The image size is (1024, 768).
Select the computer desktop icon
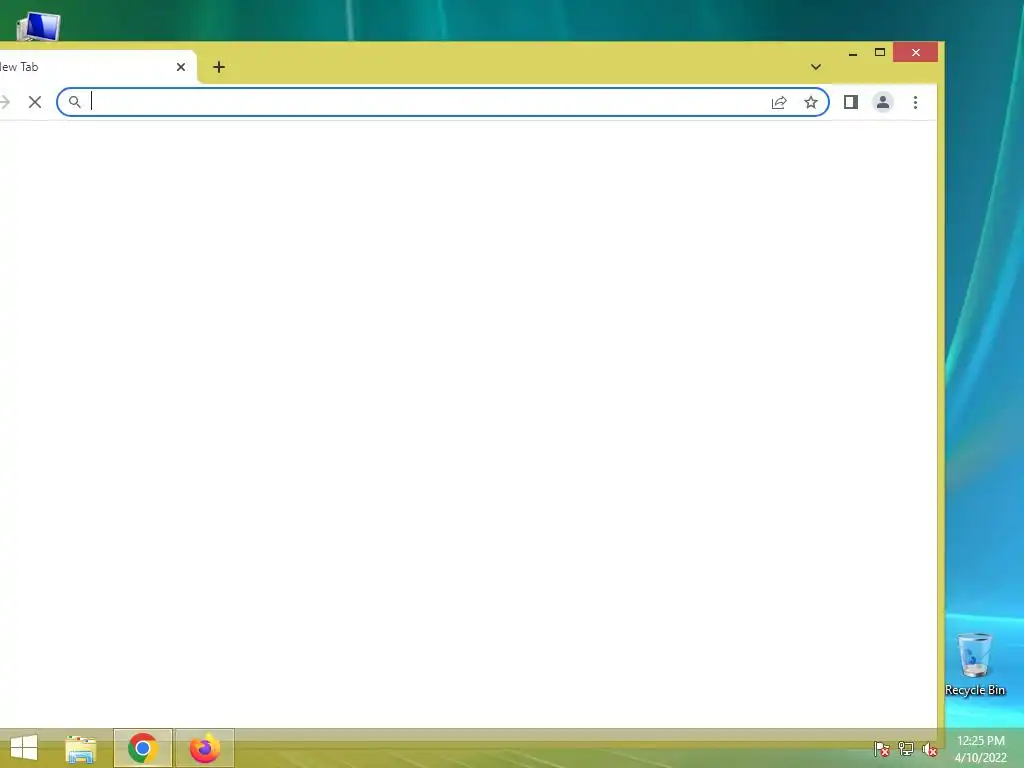(39, 27)
